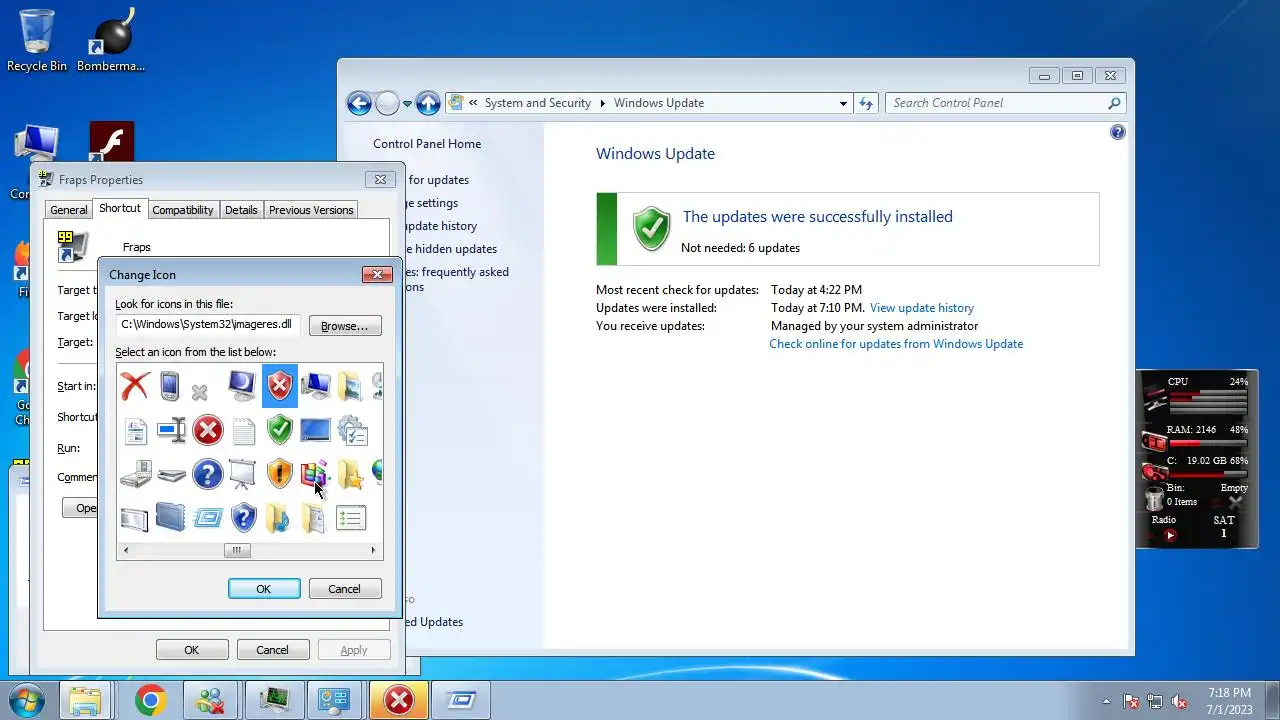Viewport: 1280px width, 720px height.
Task: Select the red shield with X icon
Action: coord(280,385)
